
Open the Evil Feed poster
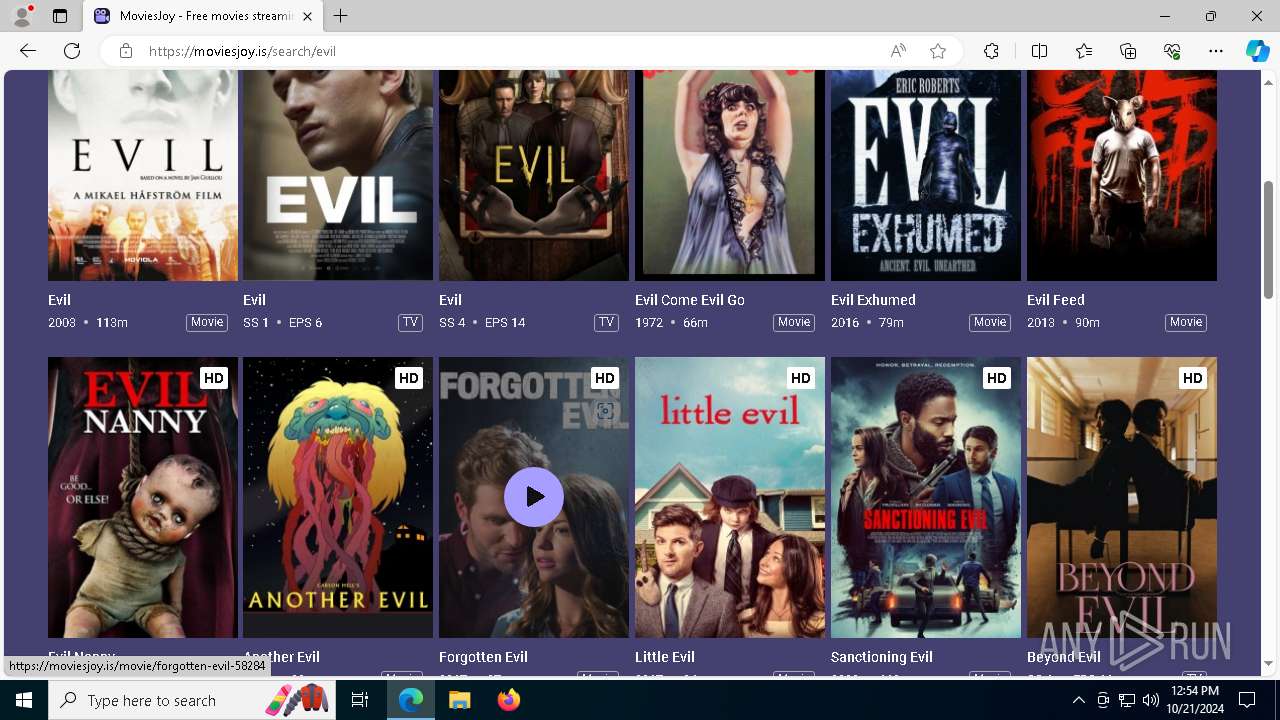coord(1122,175)
